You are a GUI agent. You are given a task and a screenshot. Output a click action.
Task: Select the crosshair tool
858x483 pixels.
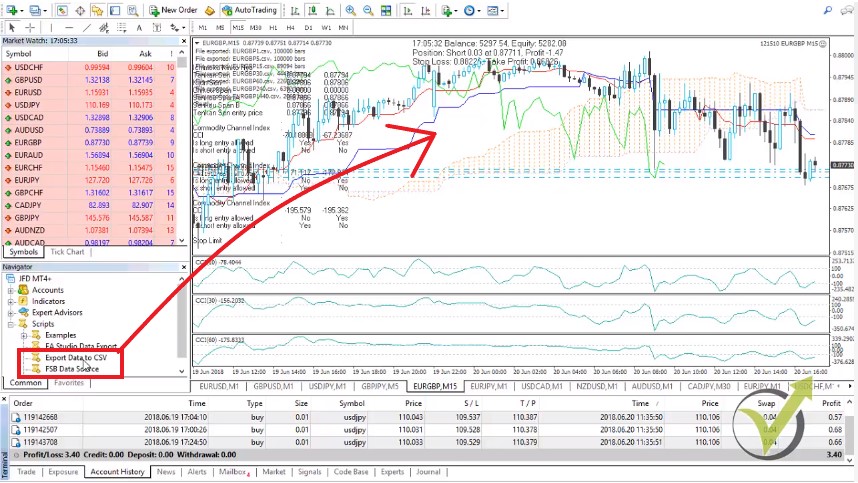[29, 27]
